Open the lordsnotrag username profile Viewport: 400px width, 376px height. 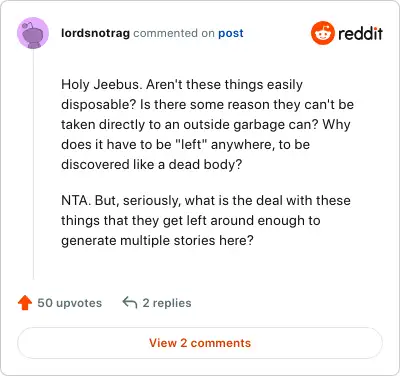click(x=95, y=33)
